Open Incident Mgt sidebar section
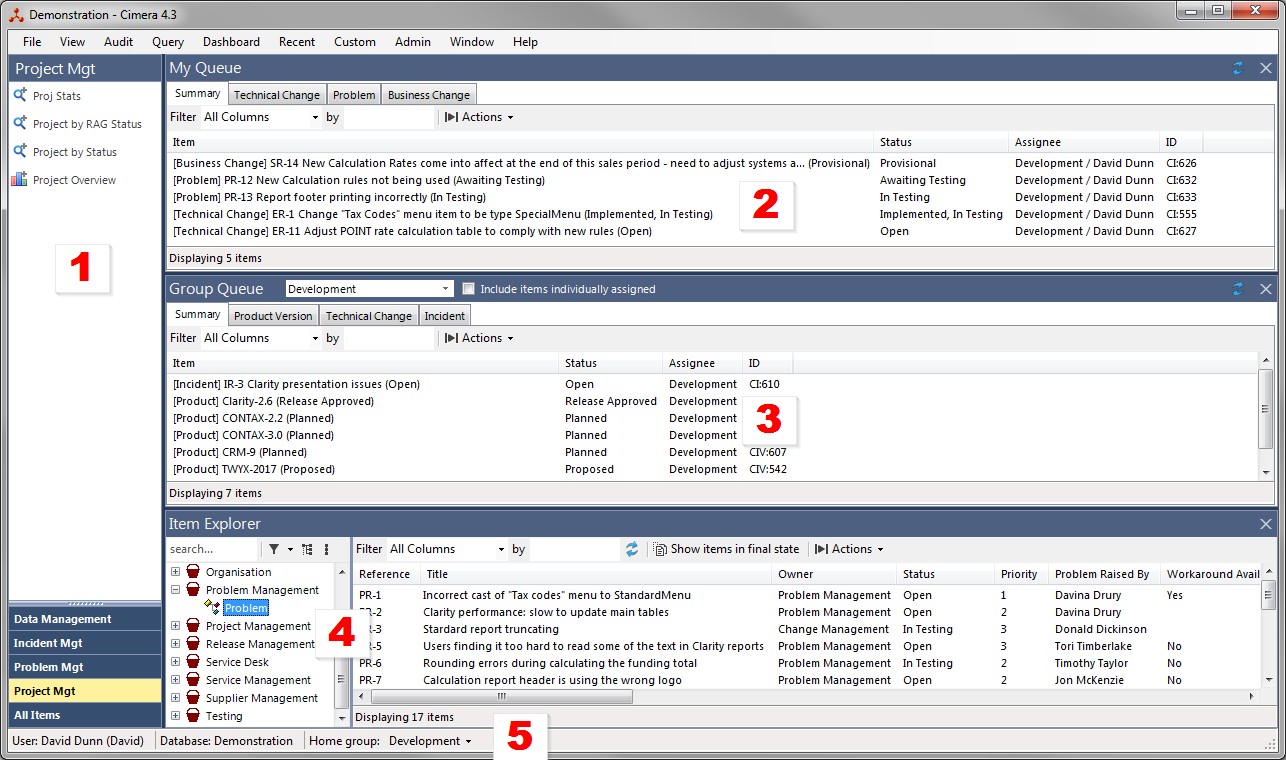 pyautogui.click(x=85, y=643)
